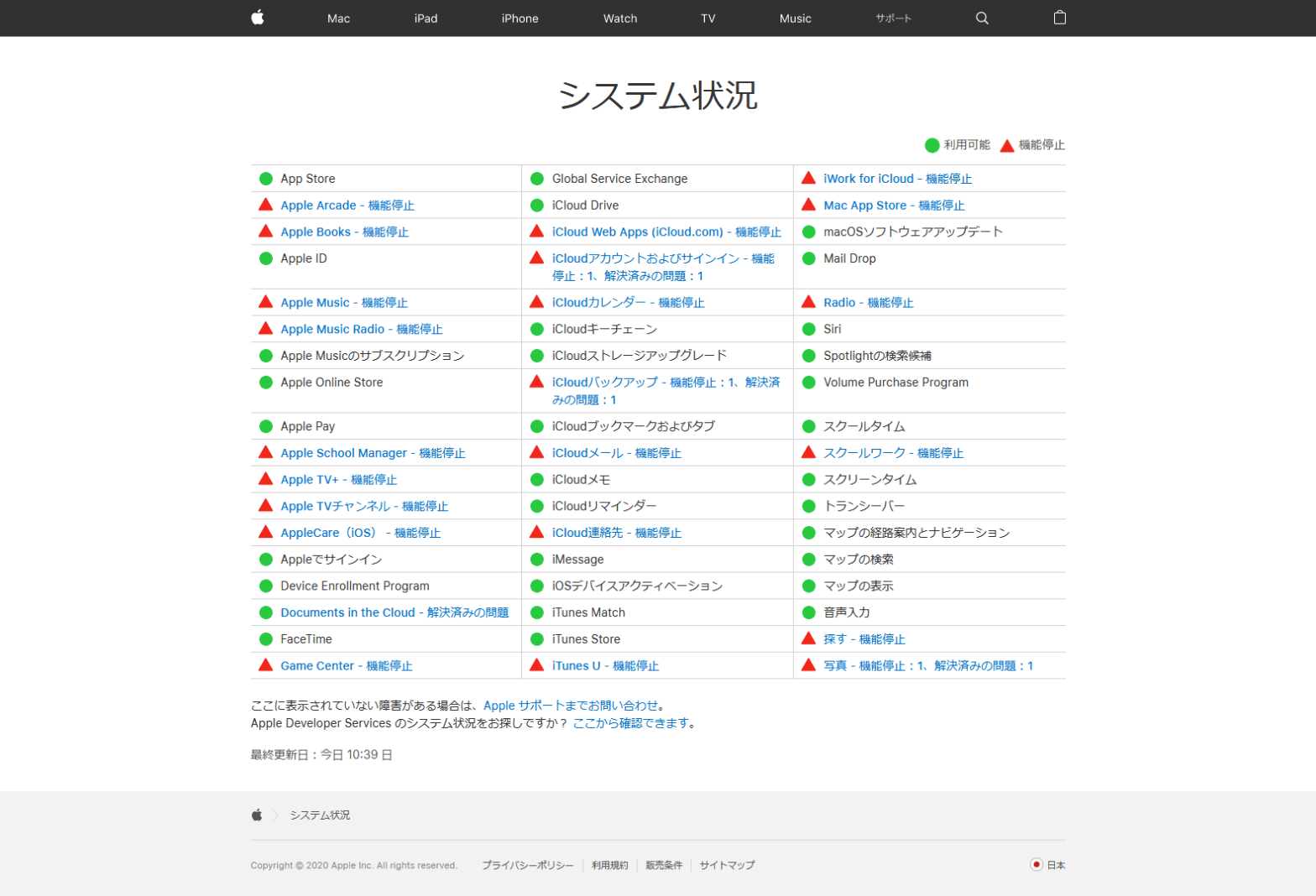Open the Mac menu in the navigation bar
1316x896 pixels.
coord(338,18)
